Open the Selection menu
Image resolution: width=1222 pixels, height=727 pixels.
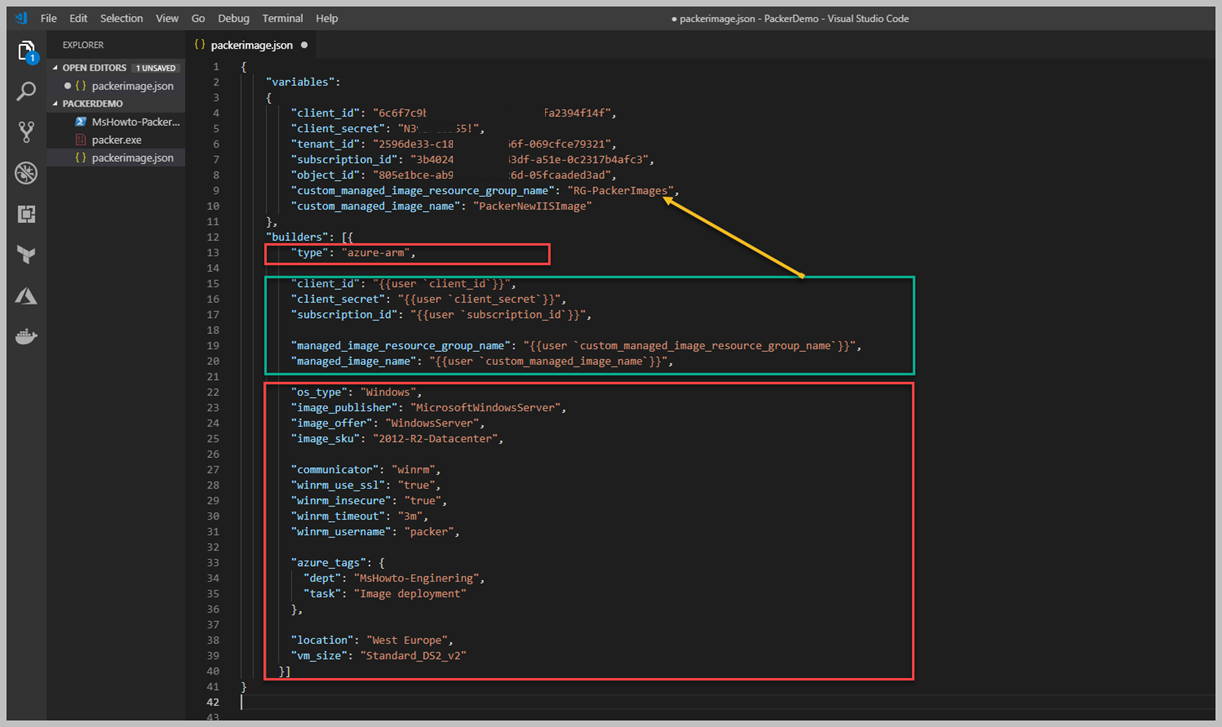[122, 18]
